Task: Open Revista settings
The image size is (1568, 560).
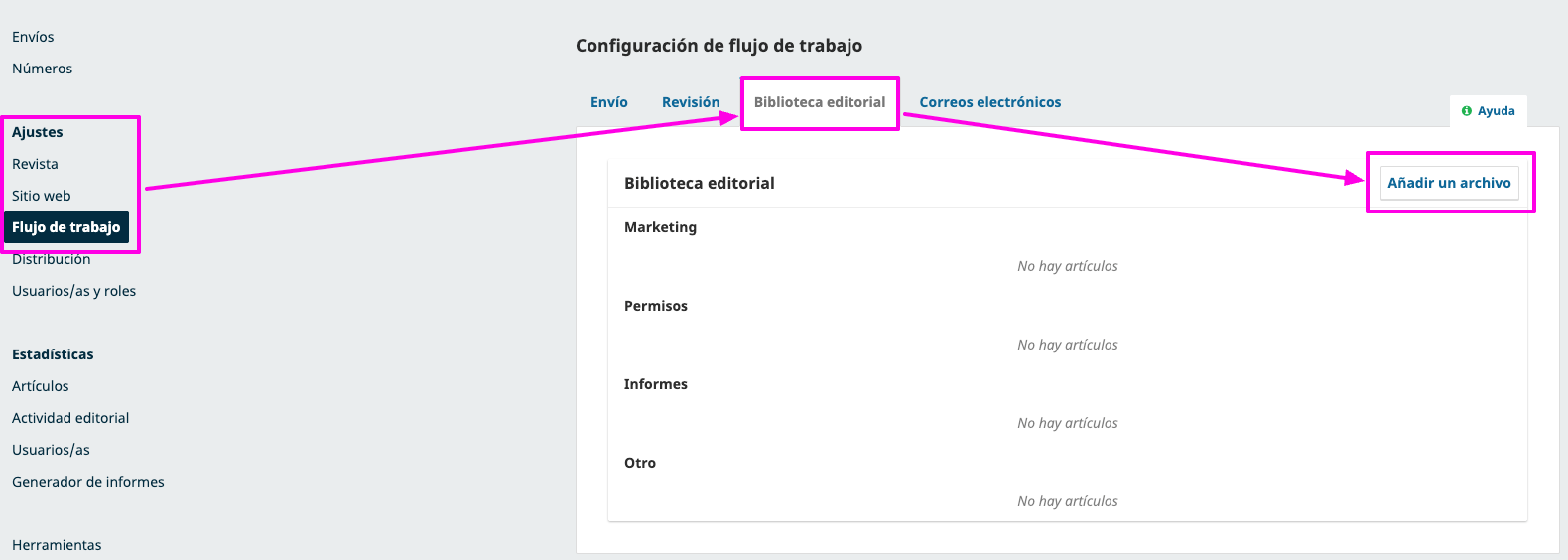Action: [35, 164]
